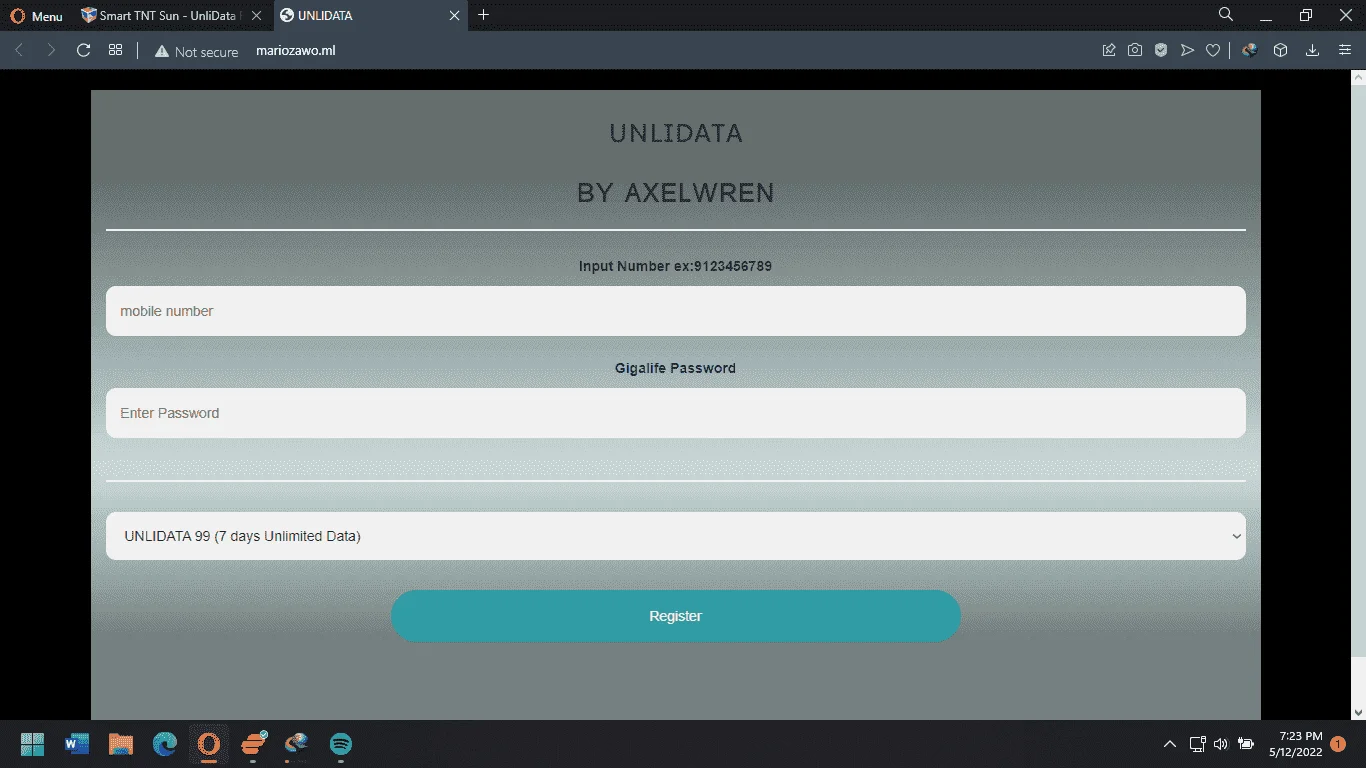
Task: Focus the address bar showing mariozawo.ml
Action: coord(295,50)
